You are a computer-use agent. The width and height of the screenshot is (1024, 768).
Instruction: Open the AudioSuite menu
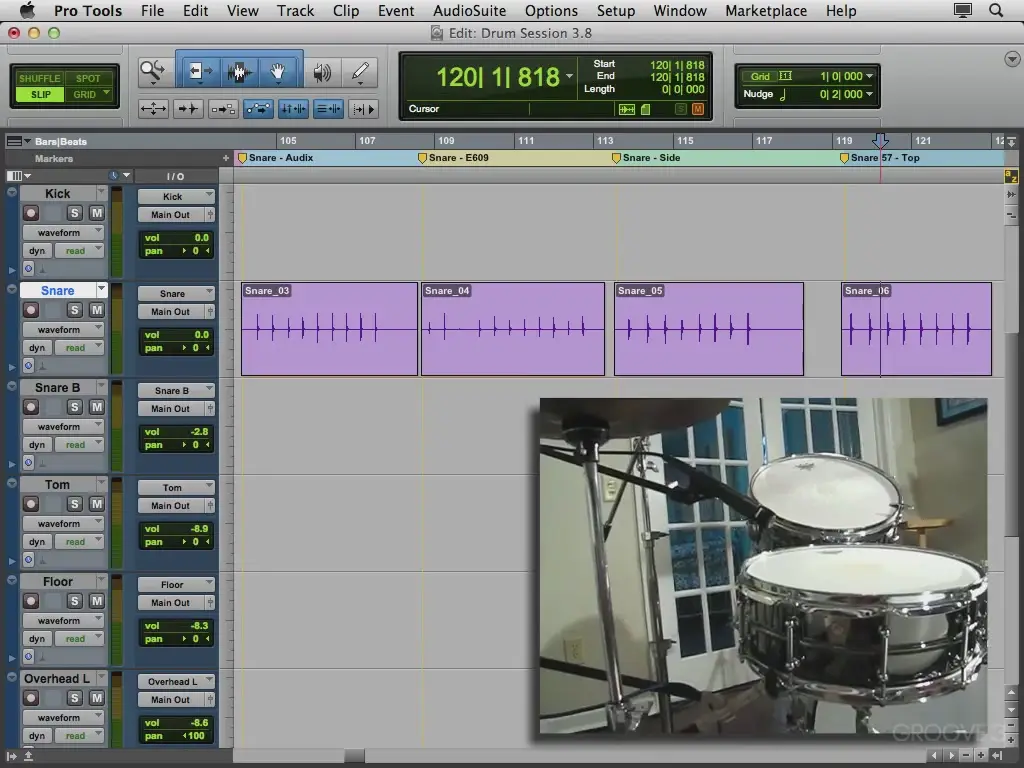click(x=470, y=10)
